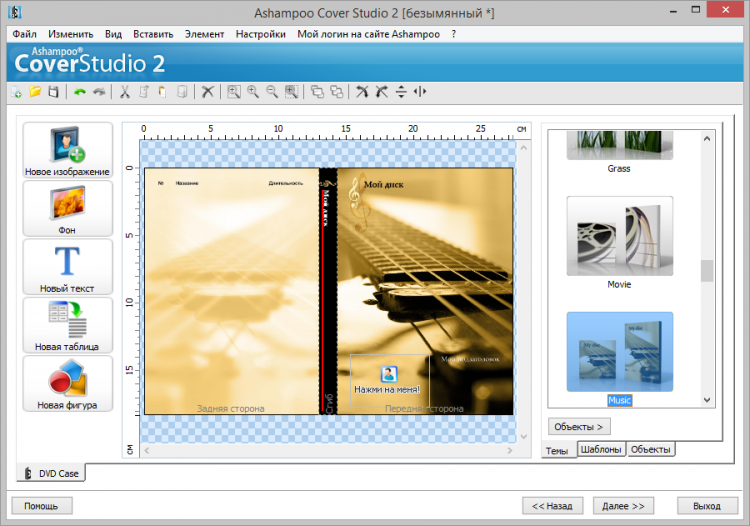Open the ? help menu
The height and width of the screenshot is (526, 750).
point(453,34)
